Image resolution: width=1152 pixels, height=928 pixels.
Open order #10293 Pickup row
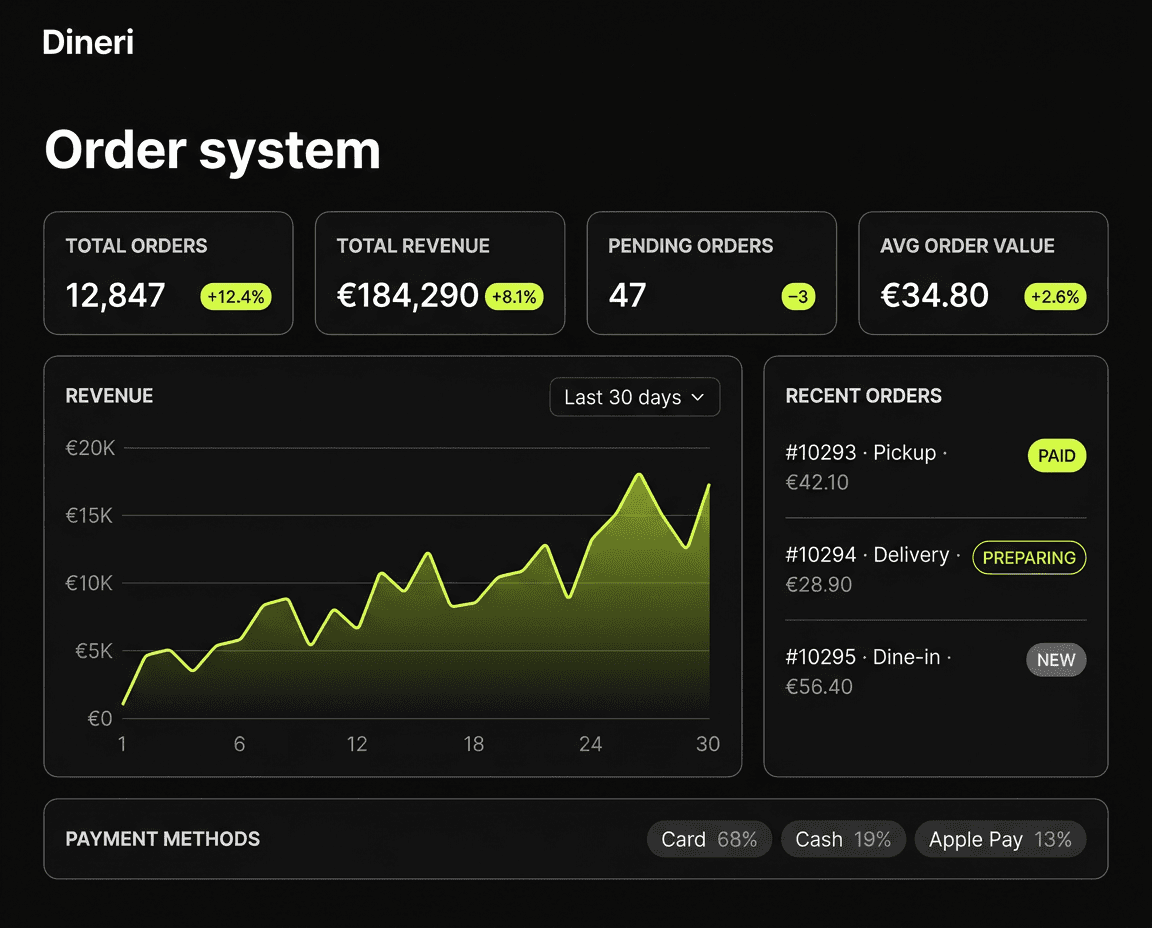(935, 467)
